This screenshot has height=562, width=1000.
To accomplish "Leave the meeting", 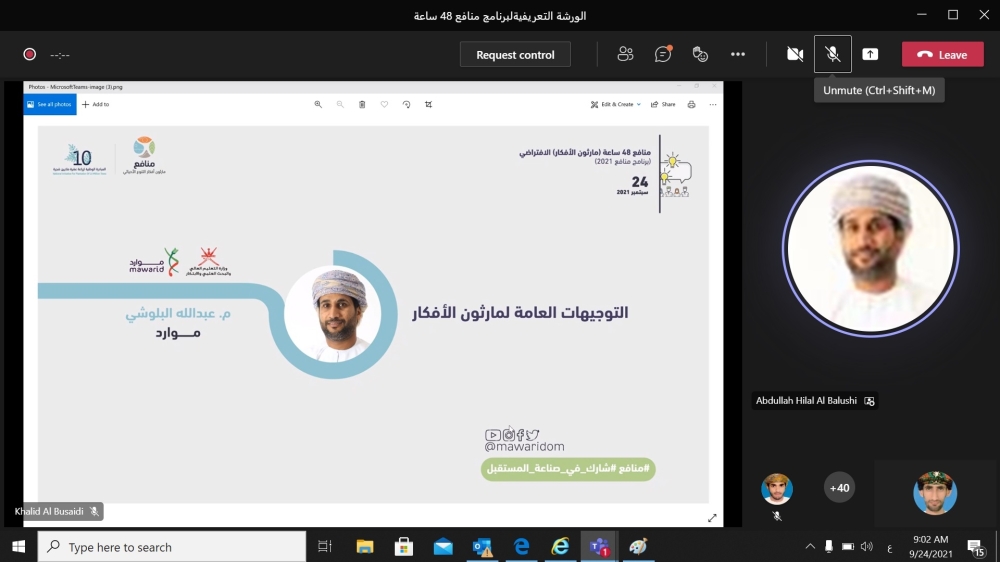I will point(943,55).
